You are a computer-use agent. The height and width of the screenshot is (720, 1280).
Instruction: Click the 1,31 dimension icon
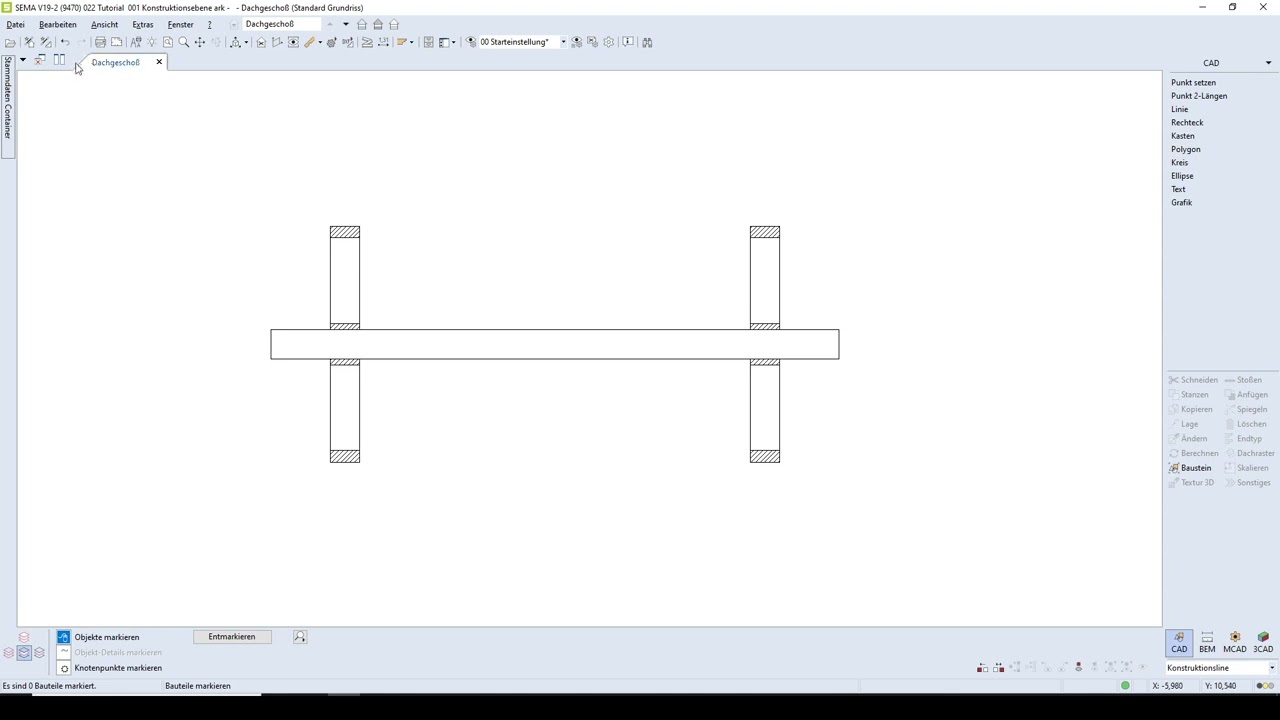point(383,42)
